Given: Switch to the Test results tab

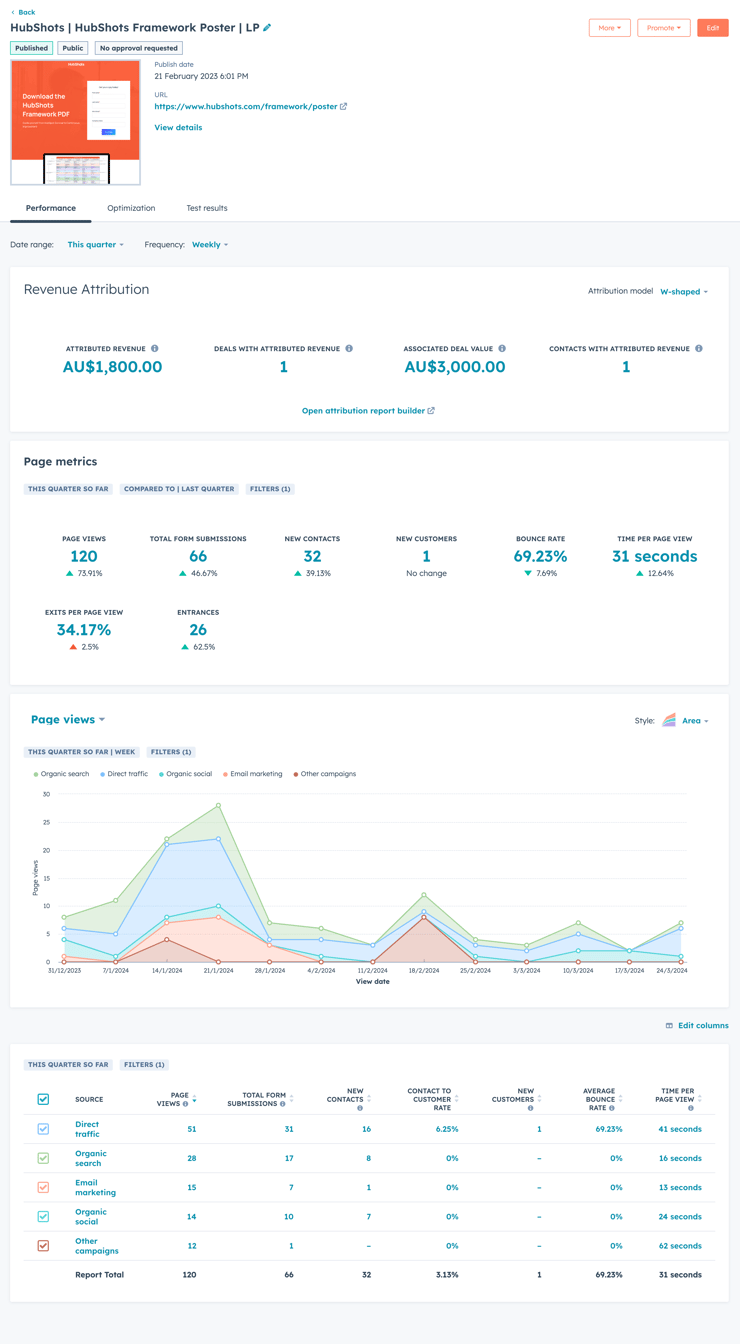Looking at the screenshot, I should click(x=207, y=208).
